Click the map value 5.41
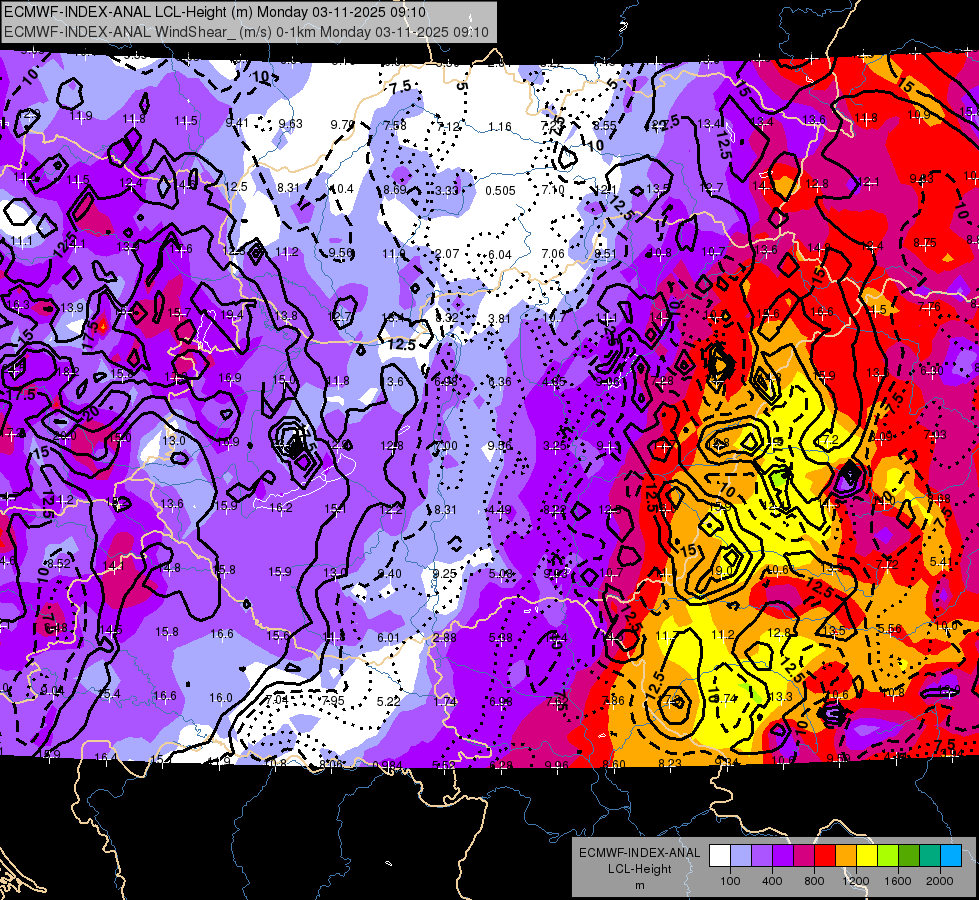Image resolution: width=979 pixels, height=900 pixels. click(941, 562)
